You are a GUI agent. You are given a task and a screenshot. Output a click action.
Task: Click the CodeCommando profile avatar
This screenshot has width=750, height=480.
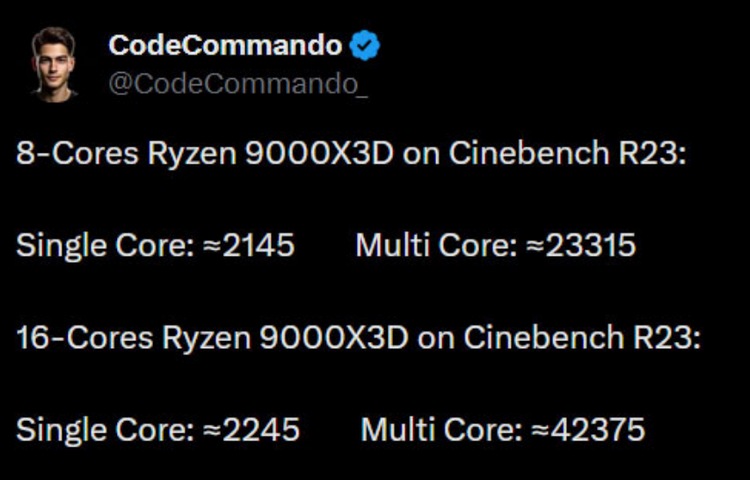click(53, 63)
